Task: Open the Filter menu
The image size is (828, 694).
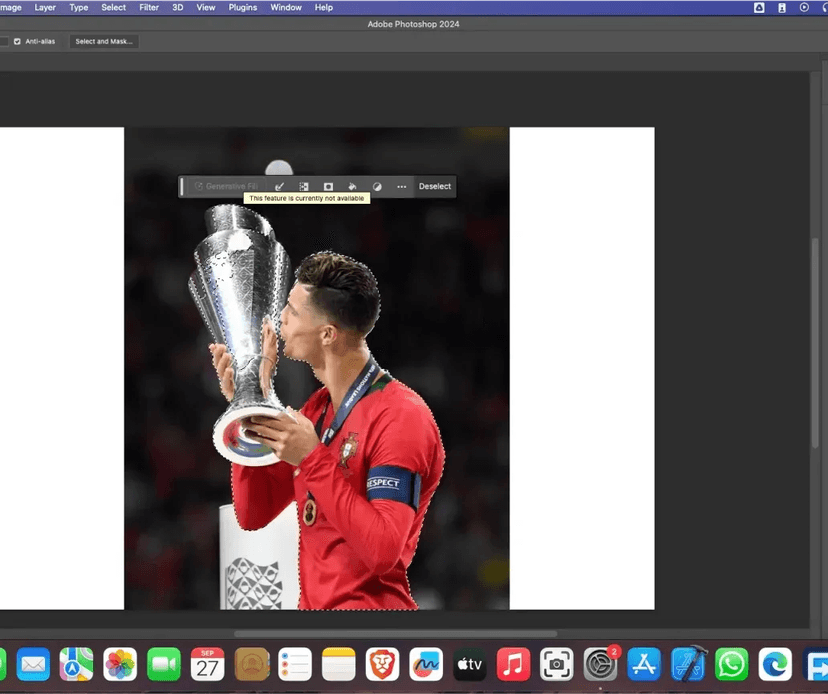Action: 149,7
